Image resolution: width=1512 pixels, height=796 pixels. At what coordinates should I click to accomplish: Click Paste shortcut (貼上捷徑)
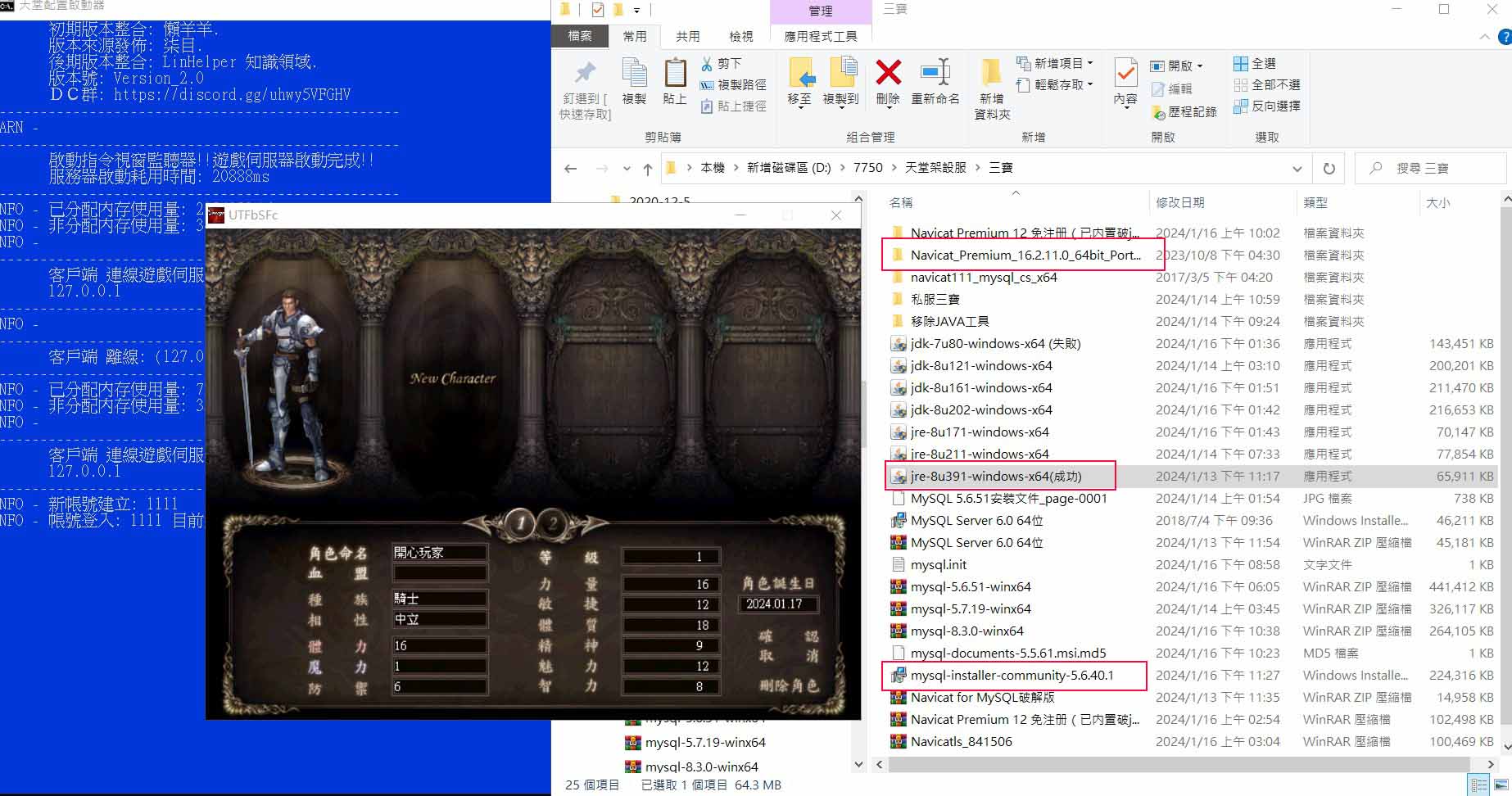pyautogui.click(x=733, y=106)
